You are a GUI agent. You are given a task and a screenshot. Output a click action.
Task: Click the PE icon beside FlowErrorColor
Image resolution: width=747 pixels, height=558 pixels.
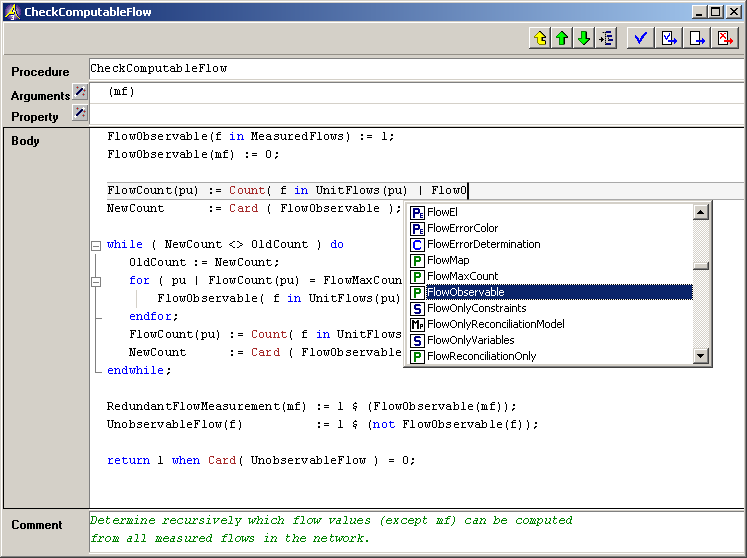(x=417, y=229)
